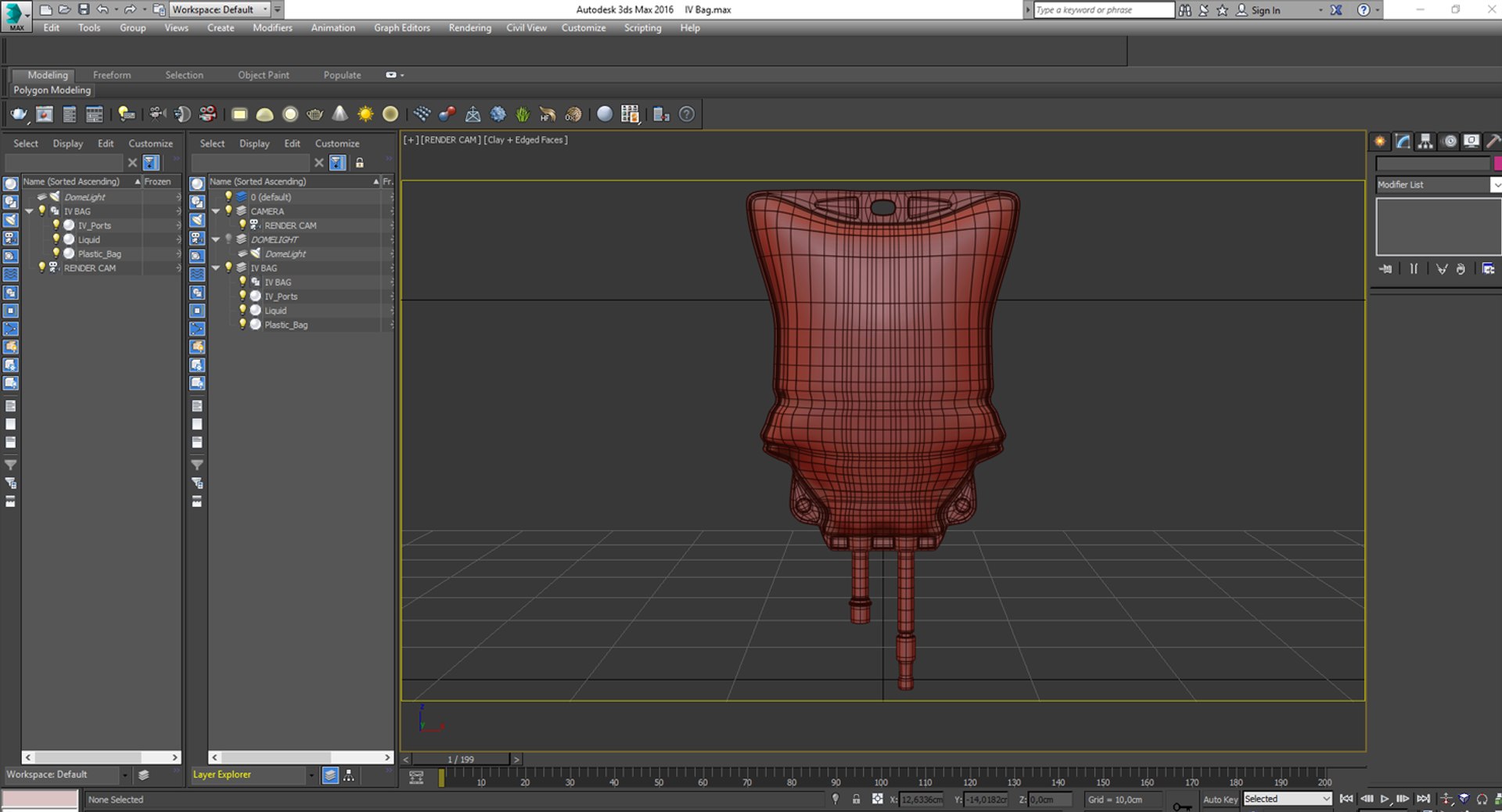The height and width of the screenshot is (812, 1502).
Task: Click the Set Key large key icon
Action: tap(1182, 805)
